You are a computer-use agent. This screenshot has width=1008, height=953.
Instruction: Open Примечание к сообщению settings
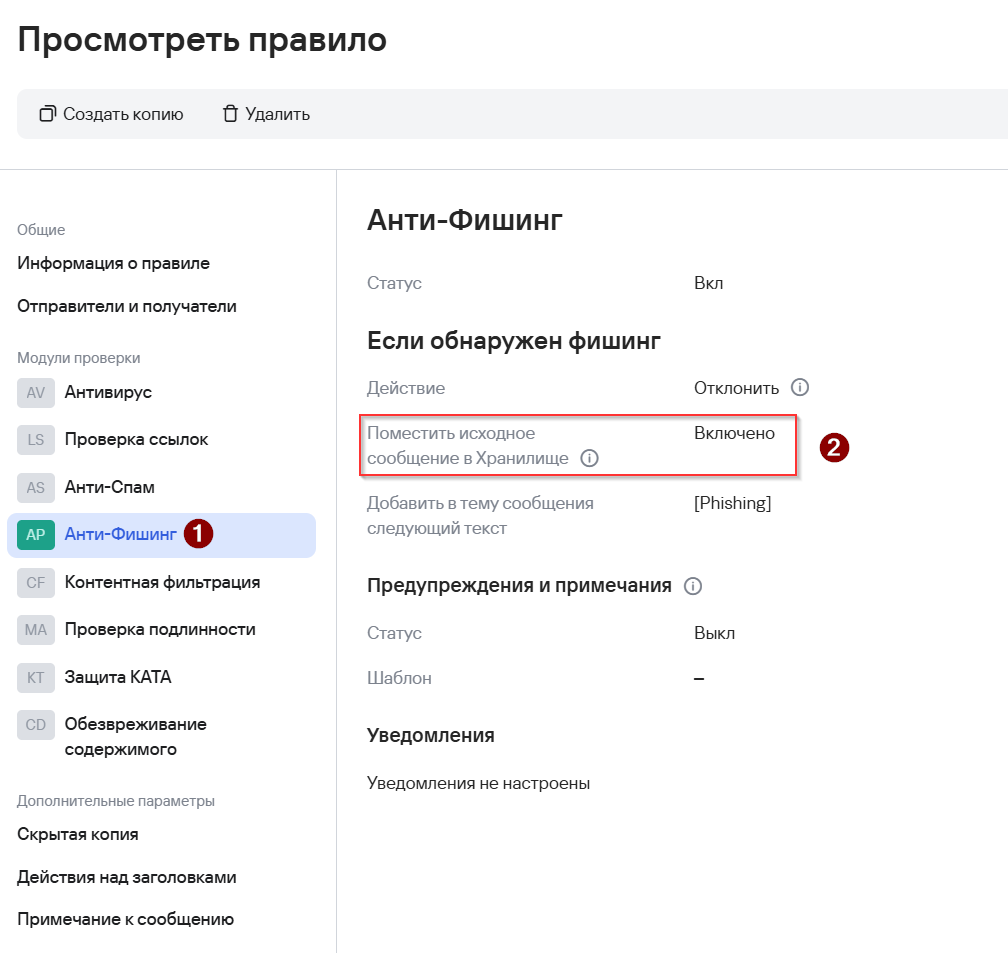pos(125,919)
